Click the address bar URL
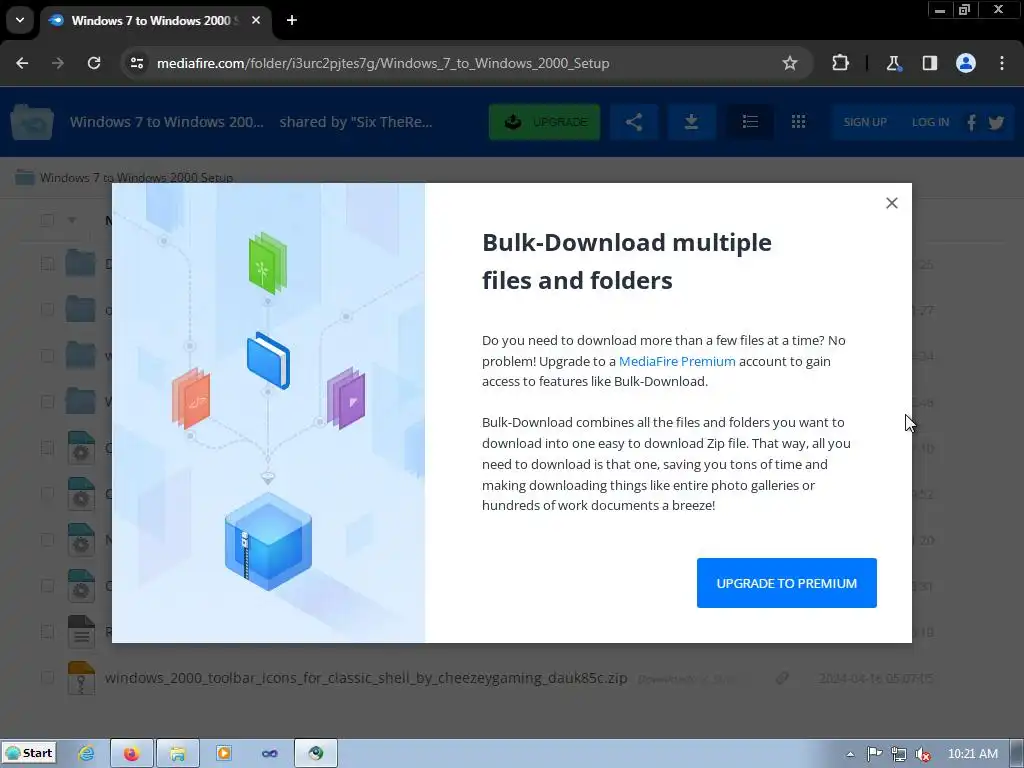Image resolution: width=1024 pixels, height=768 pixels. pos(383,63)
